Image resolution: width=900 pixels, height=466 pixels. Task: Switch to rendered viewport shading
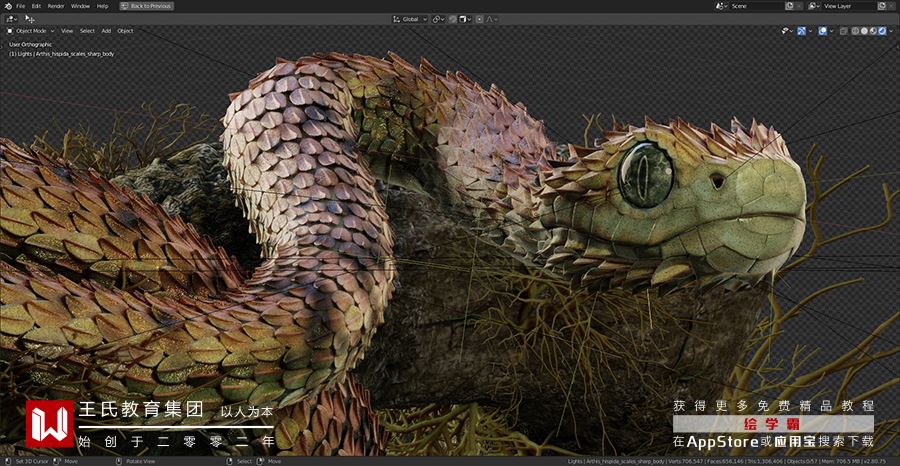pyautogui.click(x=880, y=31)
